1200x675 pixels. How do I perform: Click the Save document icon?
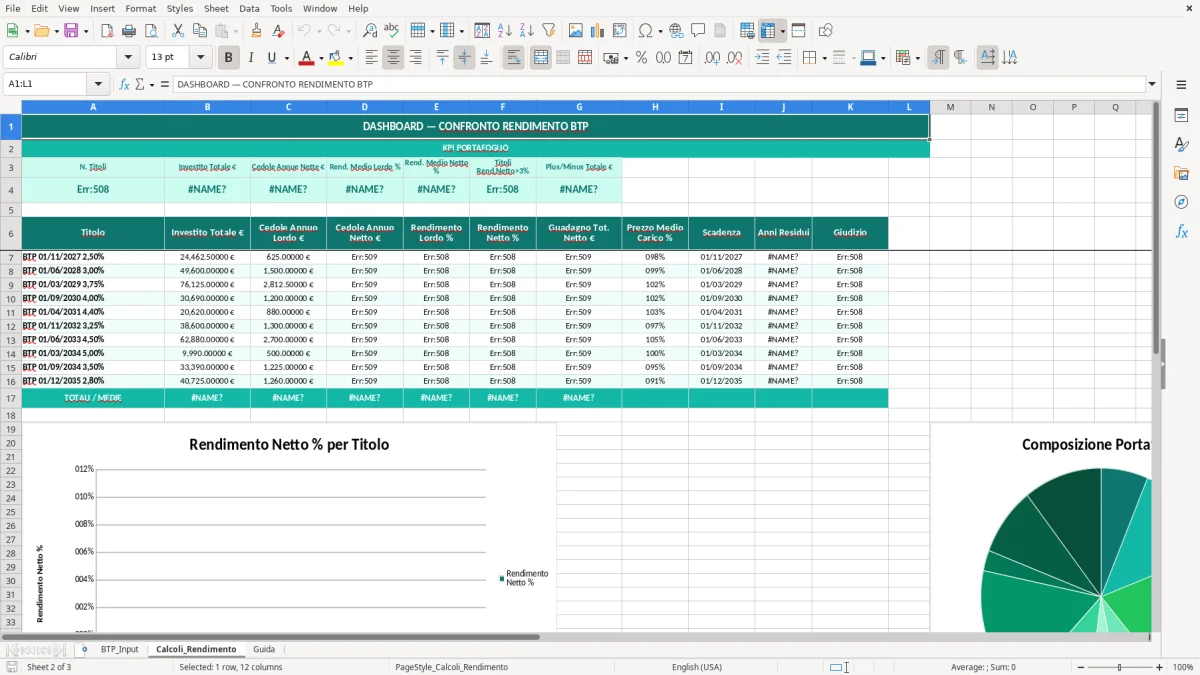click(71, 31)
